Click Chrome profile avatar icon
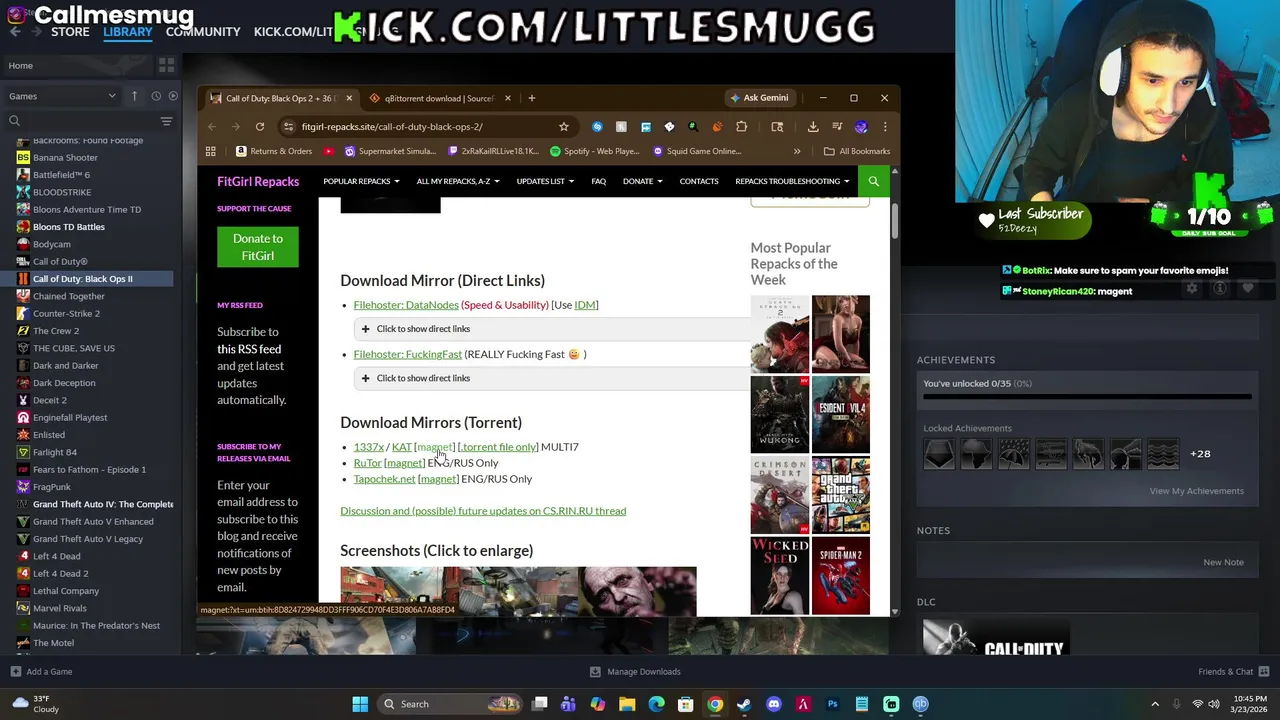Image resolution: width=1280 pixels, height=720 pixels. coord(861,127)
